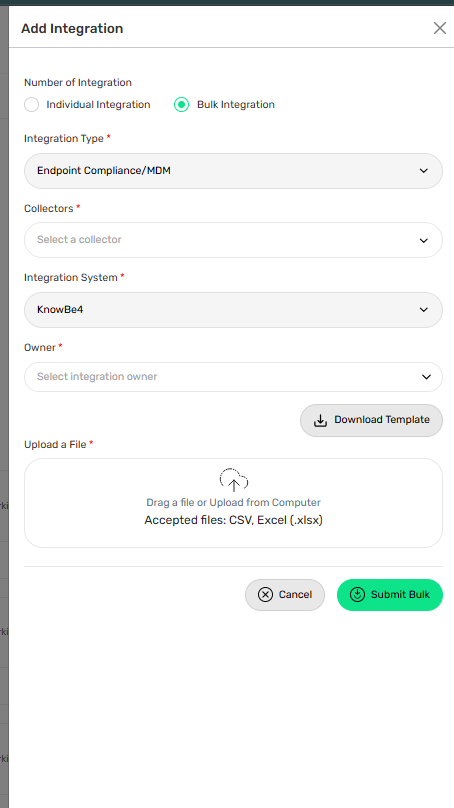Expand Integration Type dropdown chevron
454x808 pixels.
pos(424,171)
